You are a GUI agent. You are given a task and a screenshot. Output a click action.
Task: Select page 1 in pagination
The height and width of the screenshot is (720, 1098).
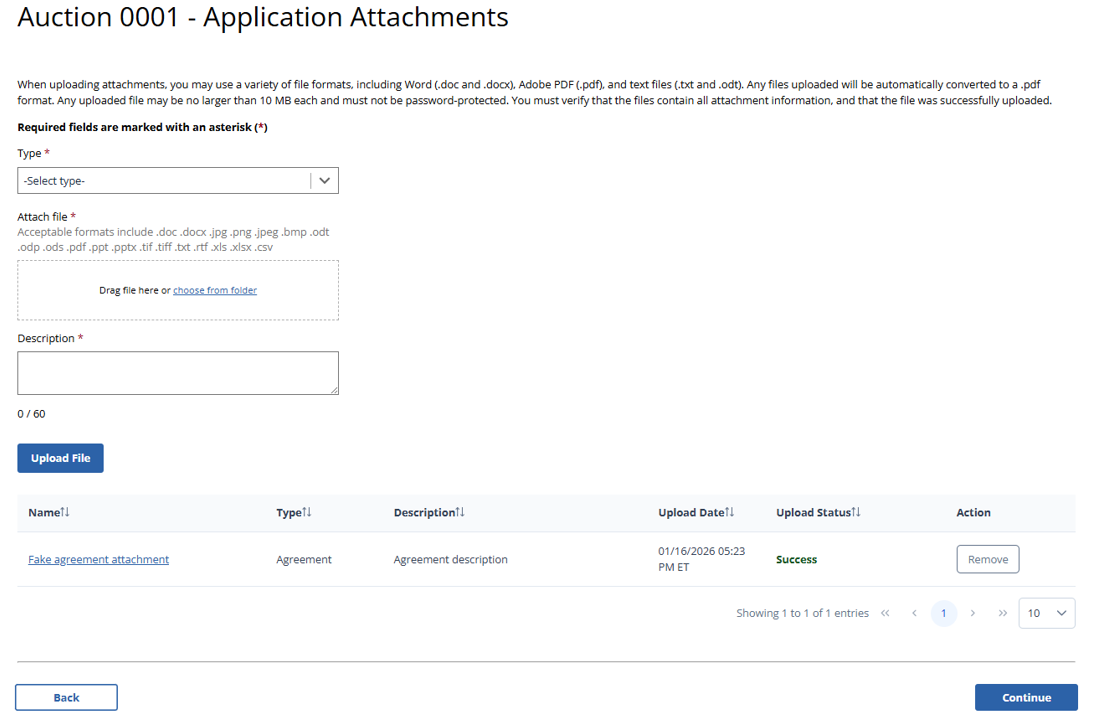(943, 613)
